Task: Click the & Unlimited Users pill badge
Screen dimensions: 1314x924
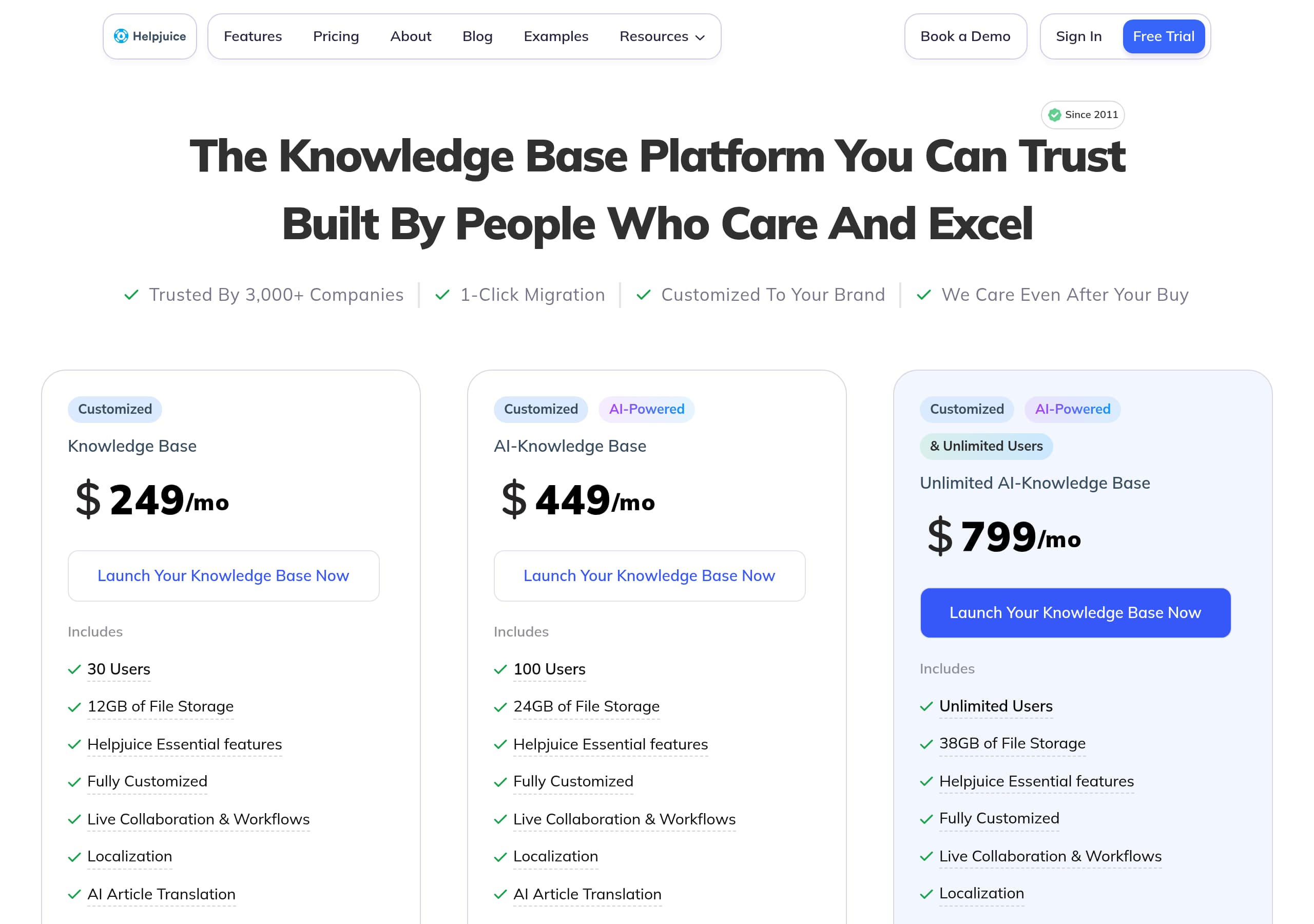Action: 985,446
